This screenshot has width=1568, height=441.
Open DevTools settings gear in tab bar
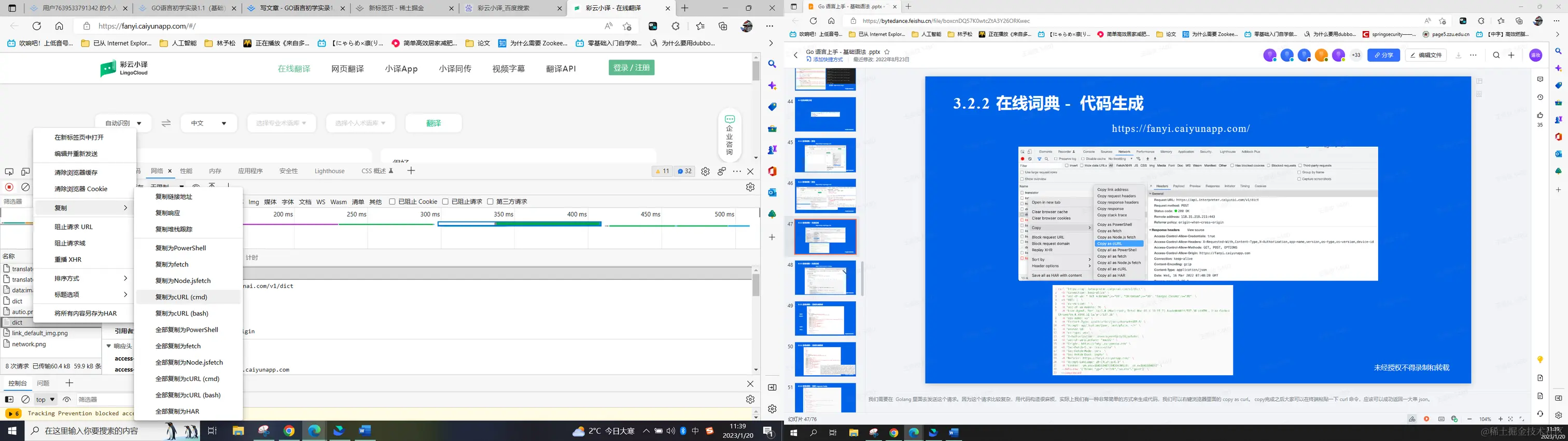705,172
